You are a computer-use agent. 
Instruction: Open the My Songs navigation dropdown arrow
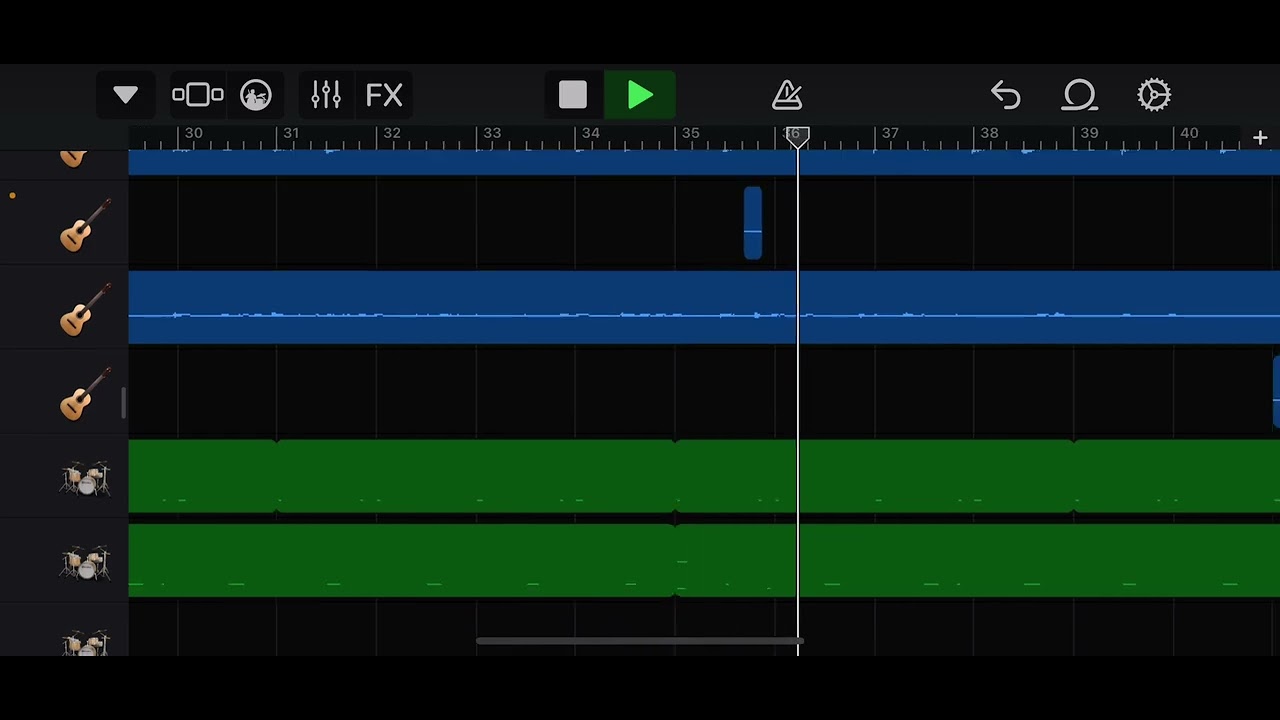pyautogui.click(x=125, y=95)
